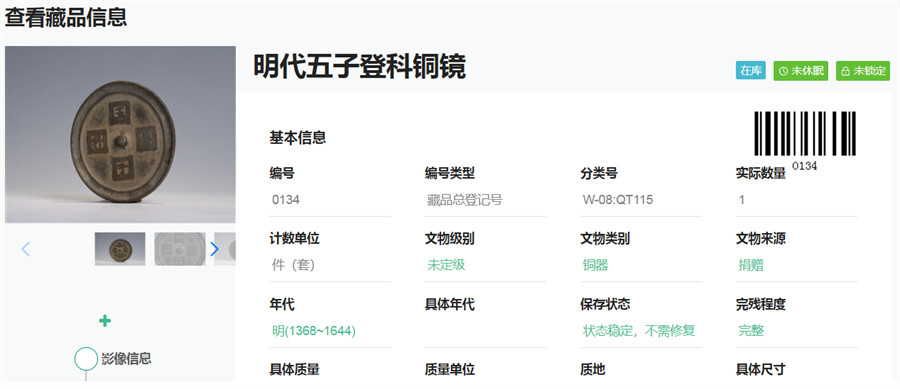Click the 编号类型 field label
This screenshot has width=900, height=389.
[x=449, y=173]
